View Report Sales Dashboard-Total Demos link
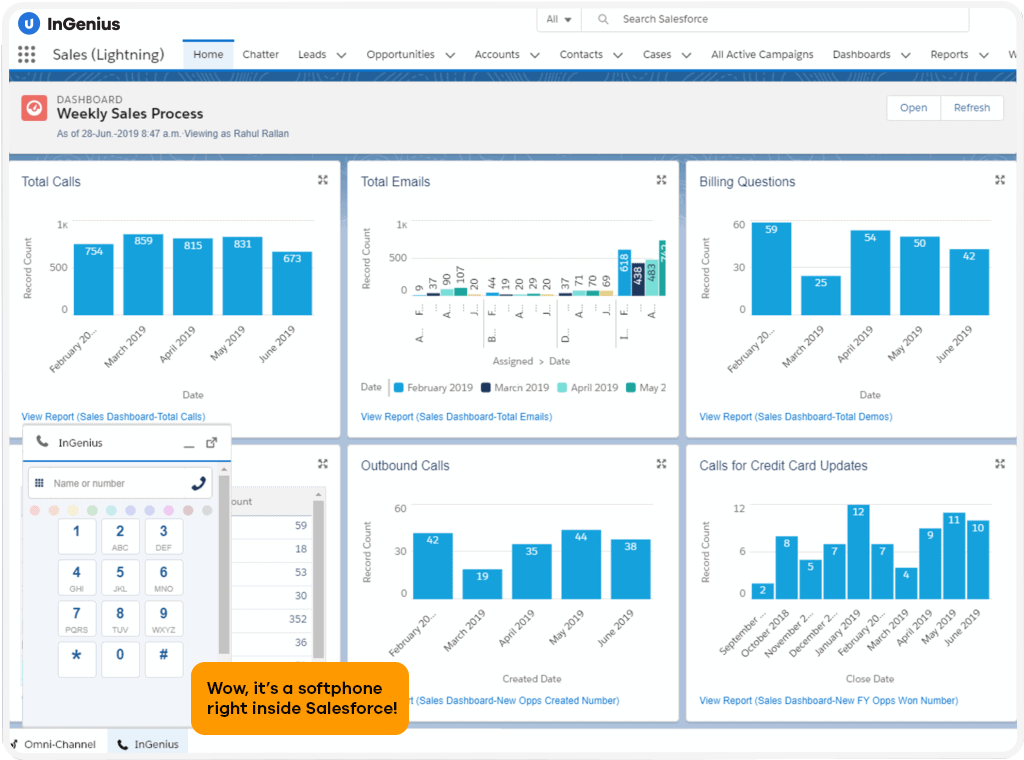The width and height of the screenshot is (1024, 760). (795, 417)
